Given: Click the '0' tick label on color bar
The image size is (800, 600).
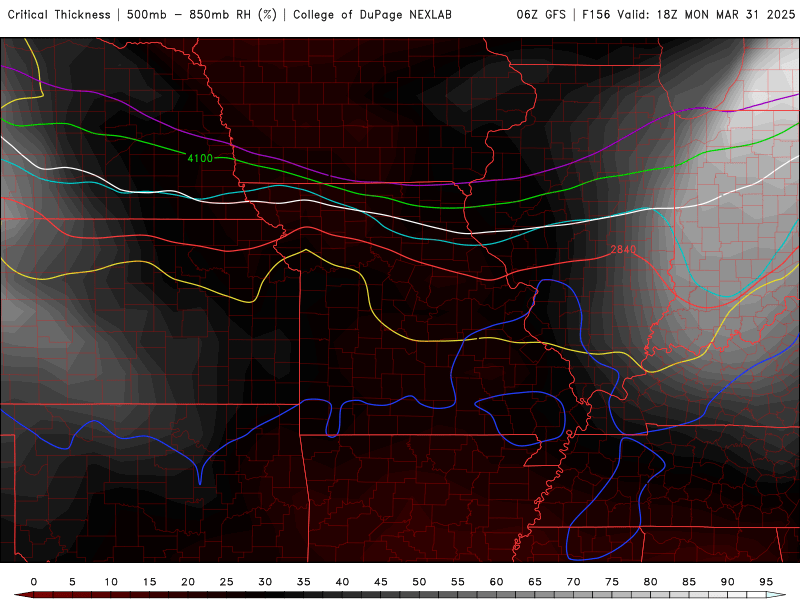Looking at the screenshot, I should coord(34,582).
